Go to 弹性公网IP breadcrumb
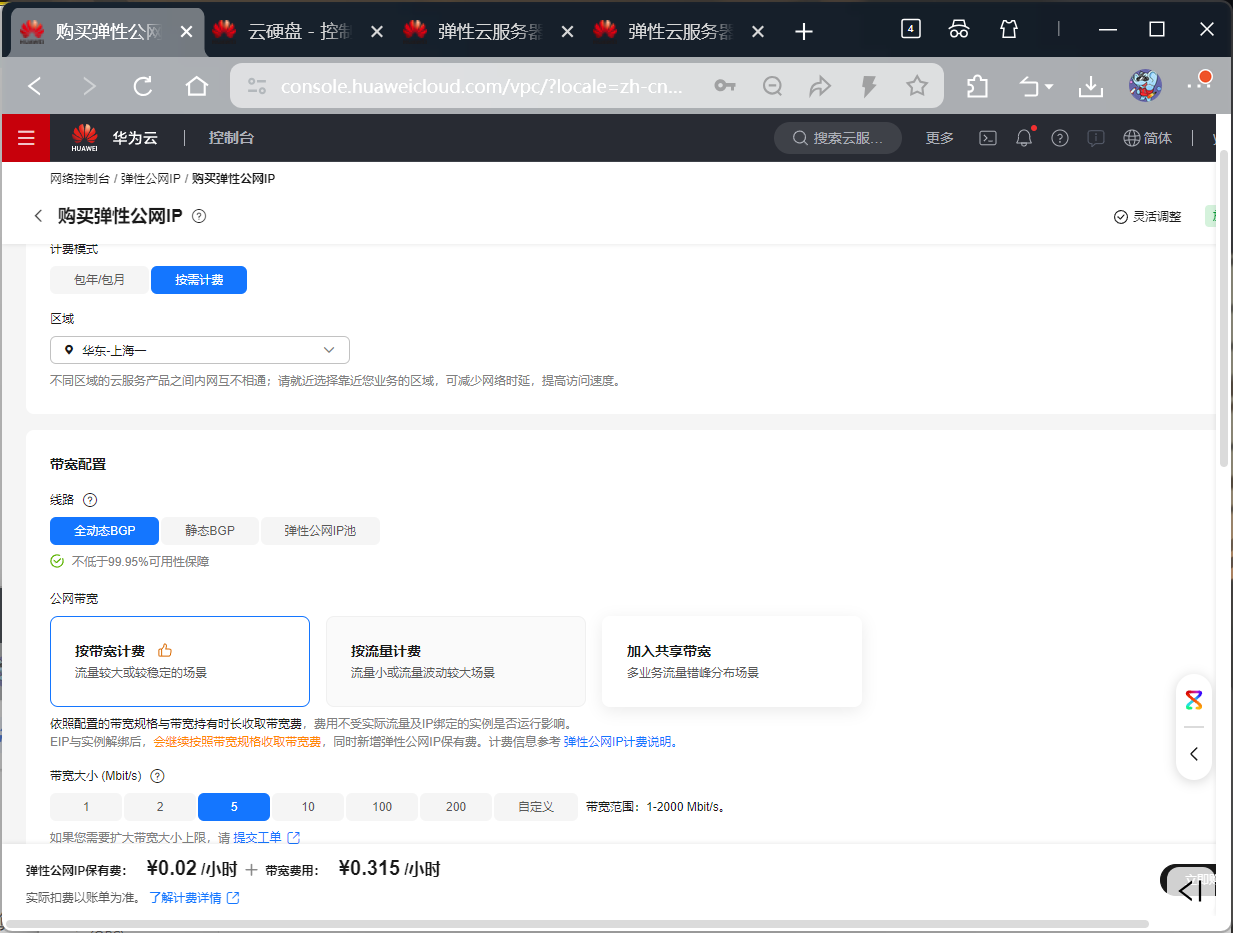Viewport: 1233px width, 933px height. pyautogui.click(x=151, y=179)
